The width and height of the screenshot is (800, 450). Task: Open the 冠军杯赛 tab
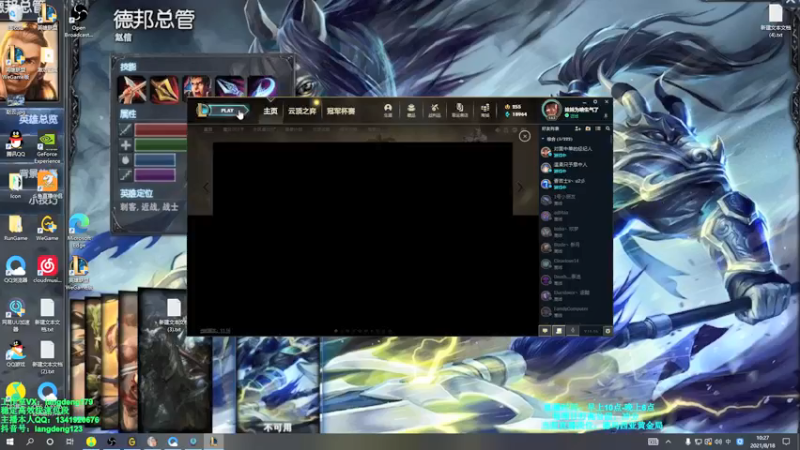point(341,111)
